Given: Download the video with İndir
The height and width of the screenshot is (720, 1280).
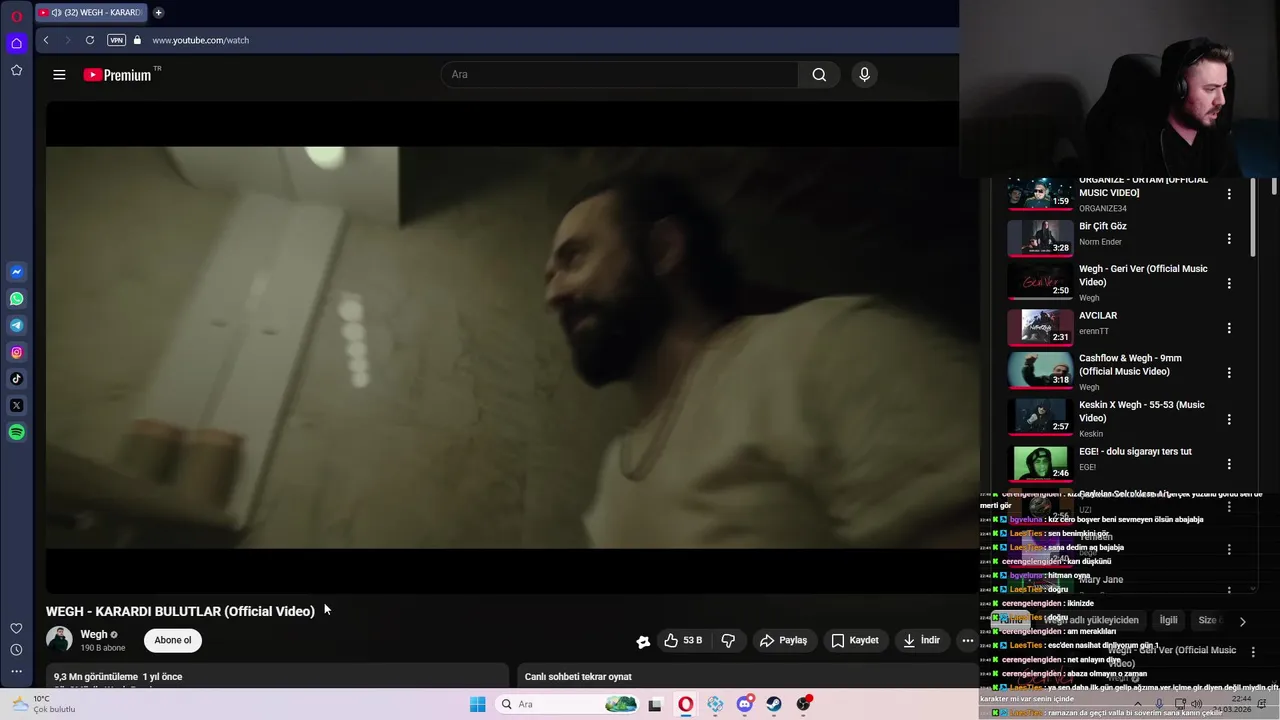Looking at the screenshot, I should point(921,640).
